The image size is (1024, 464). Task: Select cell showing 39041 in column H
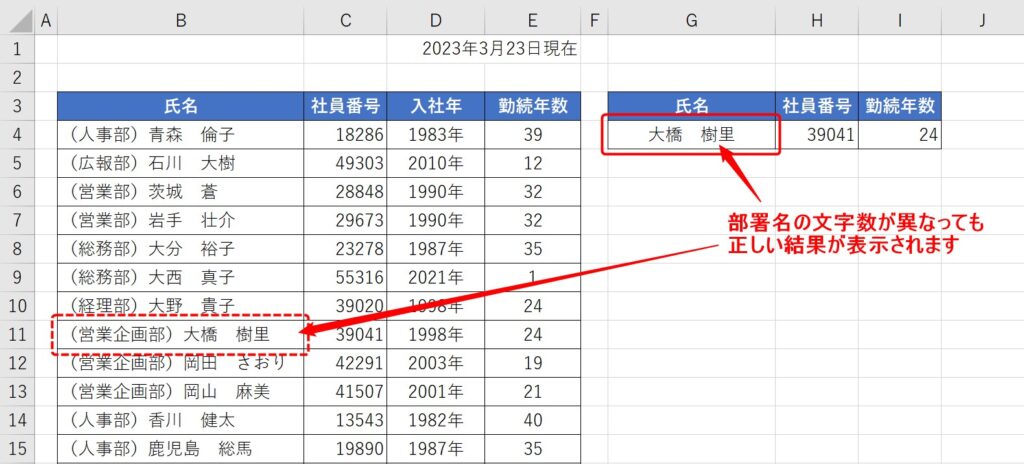(x=815, y=134)
